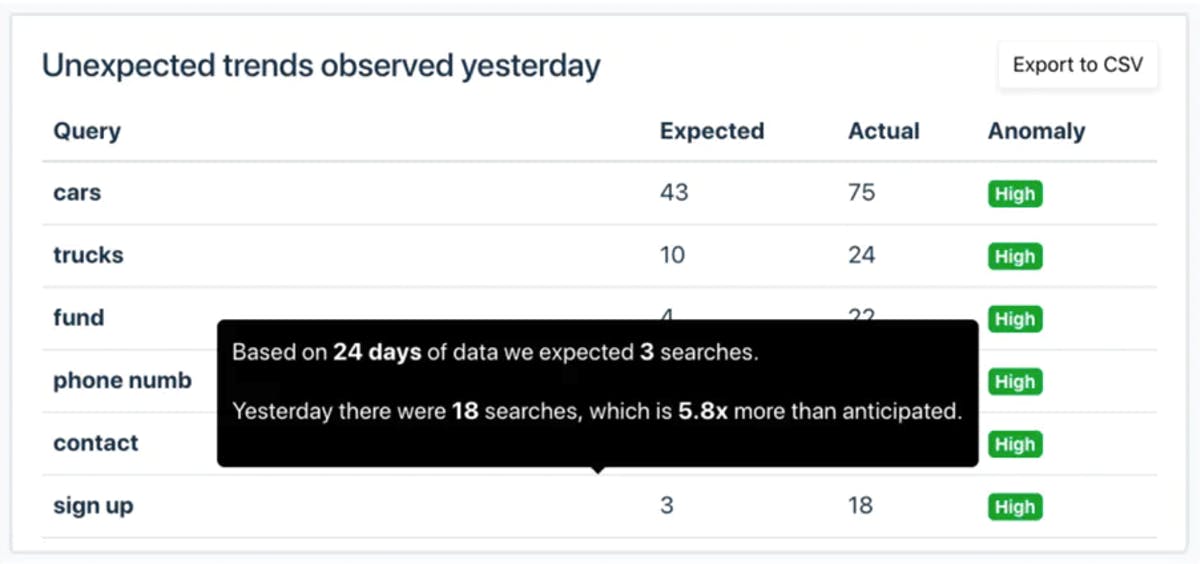Sort by the Expected column header
Image resolution: width=1200 pixels, height=564 pixels.
point(712,131)
